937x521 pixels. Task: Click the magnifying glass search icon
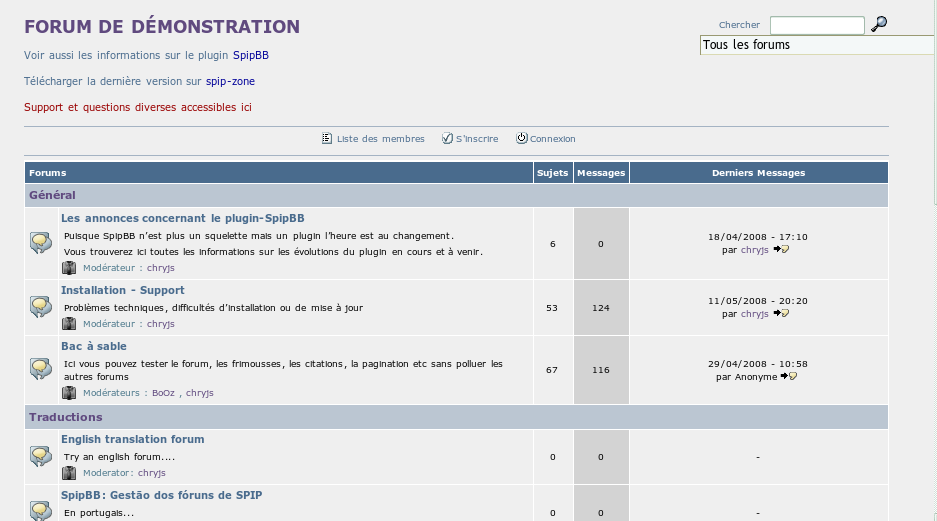879,24
